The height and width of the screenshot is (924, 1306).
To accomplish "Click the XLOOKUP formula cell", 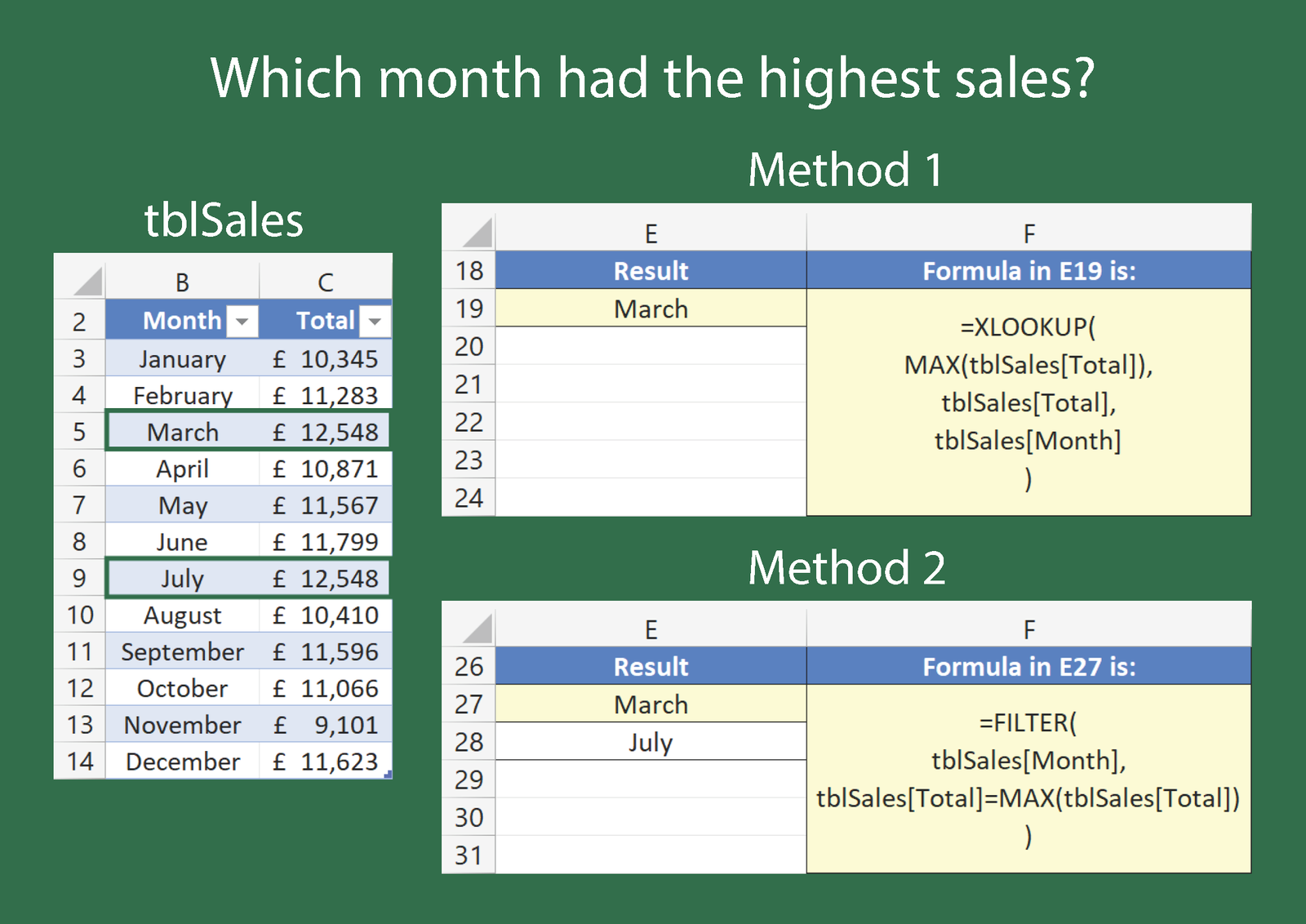I will [1028, 402].
